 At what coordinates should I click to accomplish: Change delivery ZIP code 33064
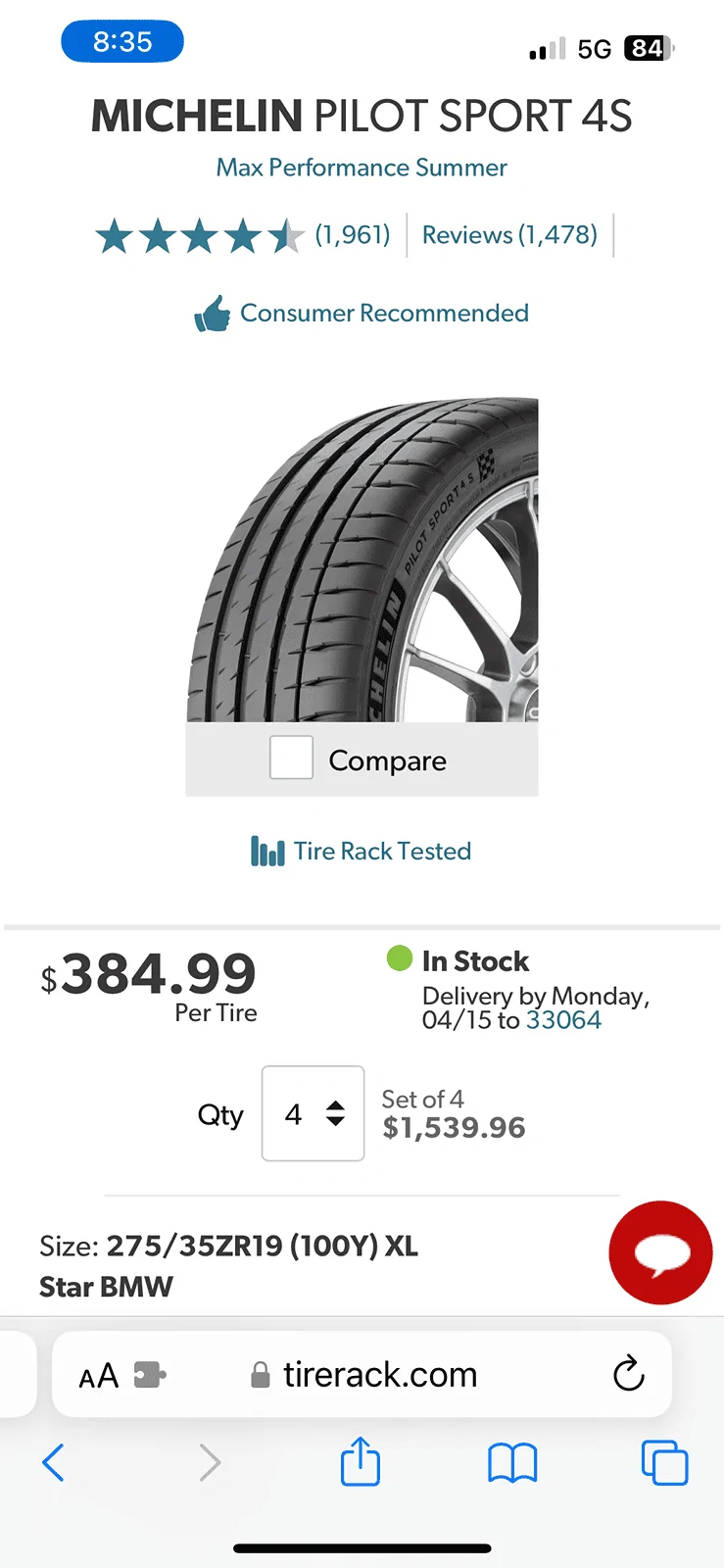point(563,1020)
